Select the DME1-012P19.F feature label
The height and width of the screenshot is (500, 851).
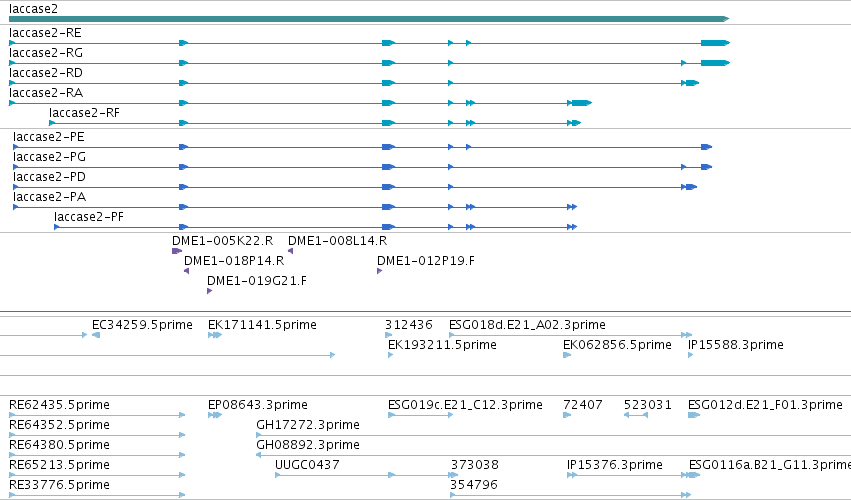coord(426,261)
